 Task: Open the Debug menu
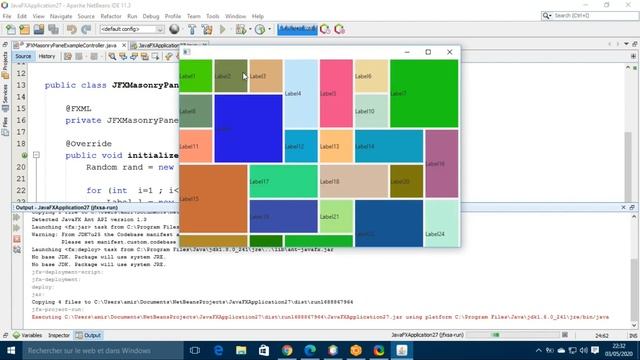151,16
